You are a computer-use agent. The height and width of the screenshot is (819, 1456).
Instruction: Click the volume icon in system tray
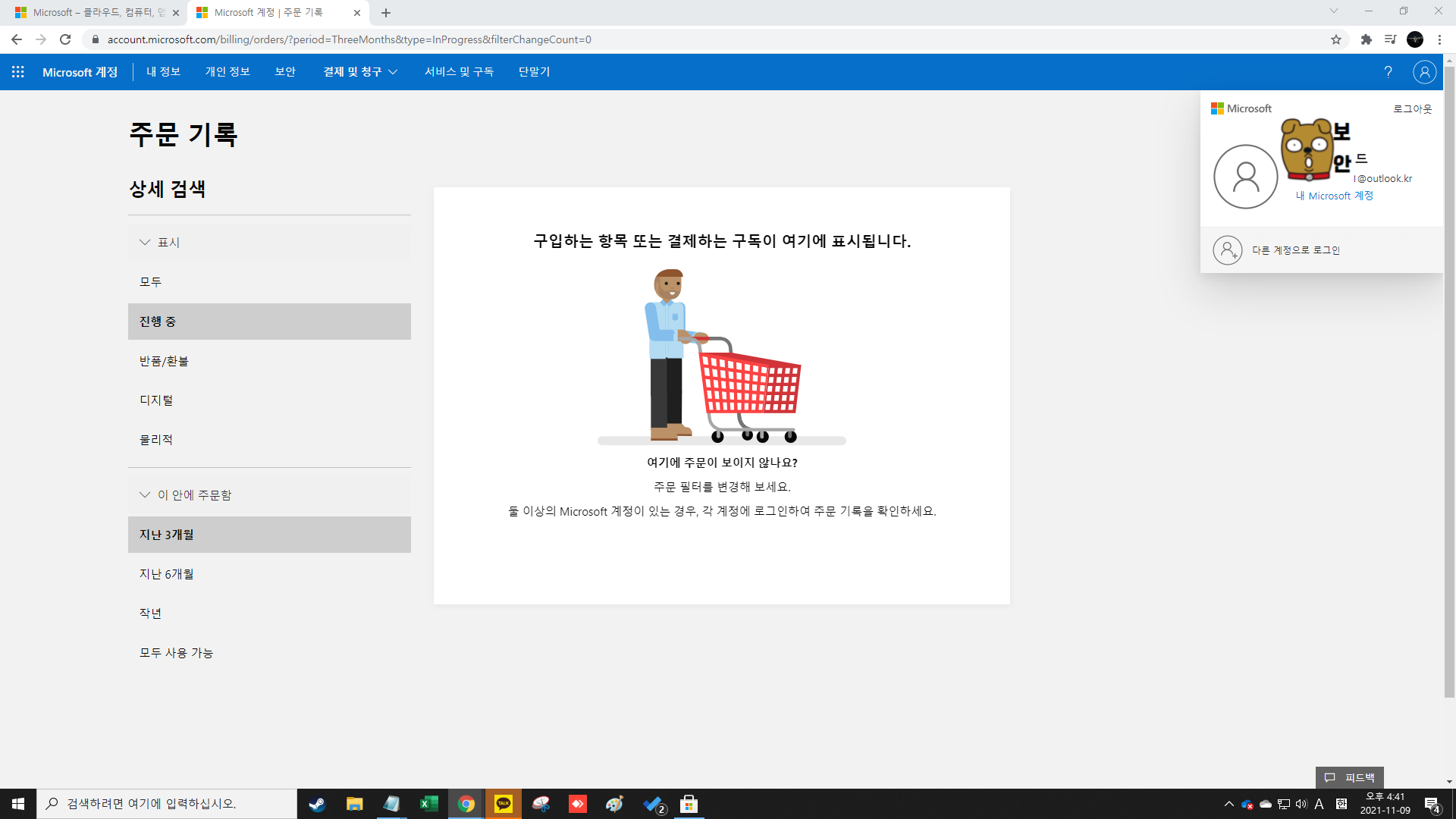click(1301, 804)
